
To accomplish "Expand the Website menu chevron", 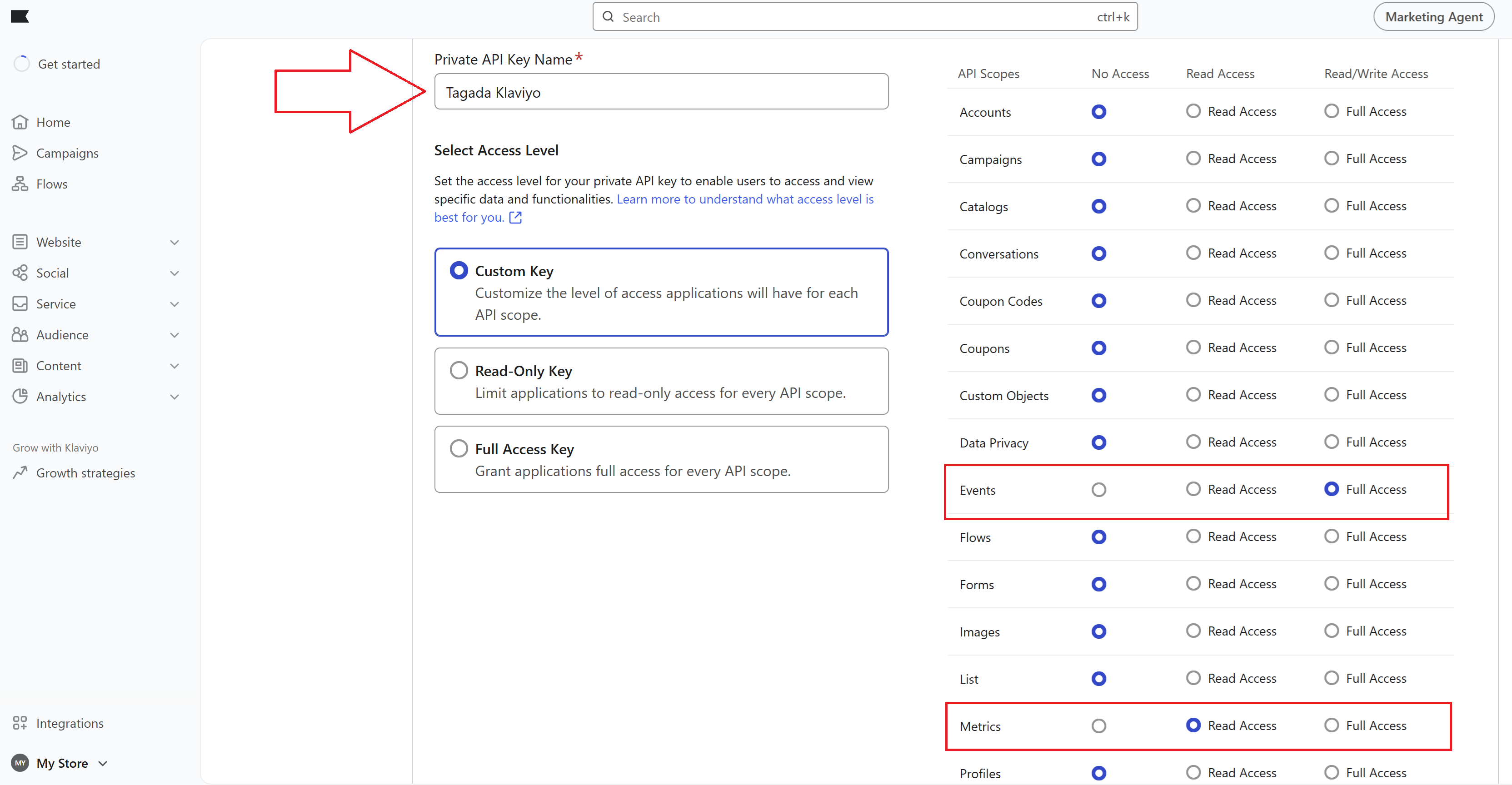I will [x=175, y=242].
